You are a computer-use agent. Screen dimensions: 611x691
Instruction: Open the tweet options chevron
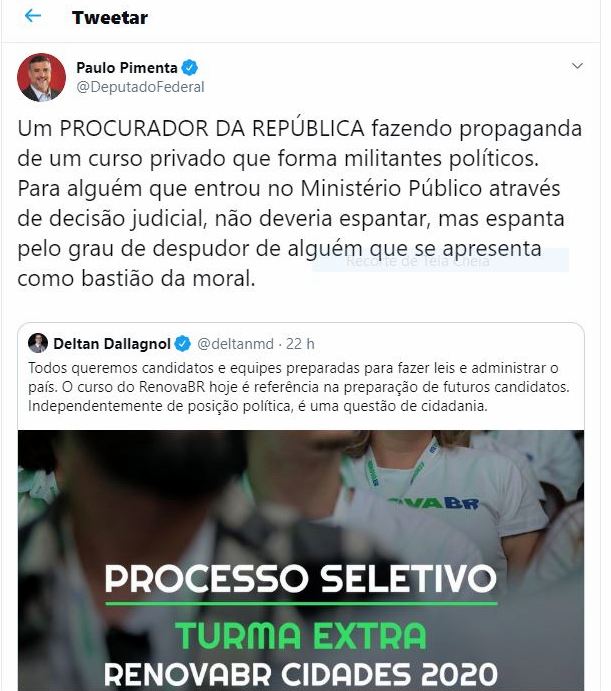pyautogui.click(x=577, y=66)
